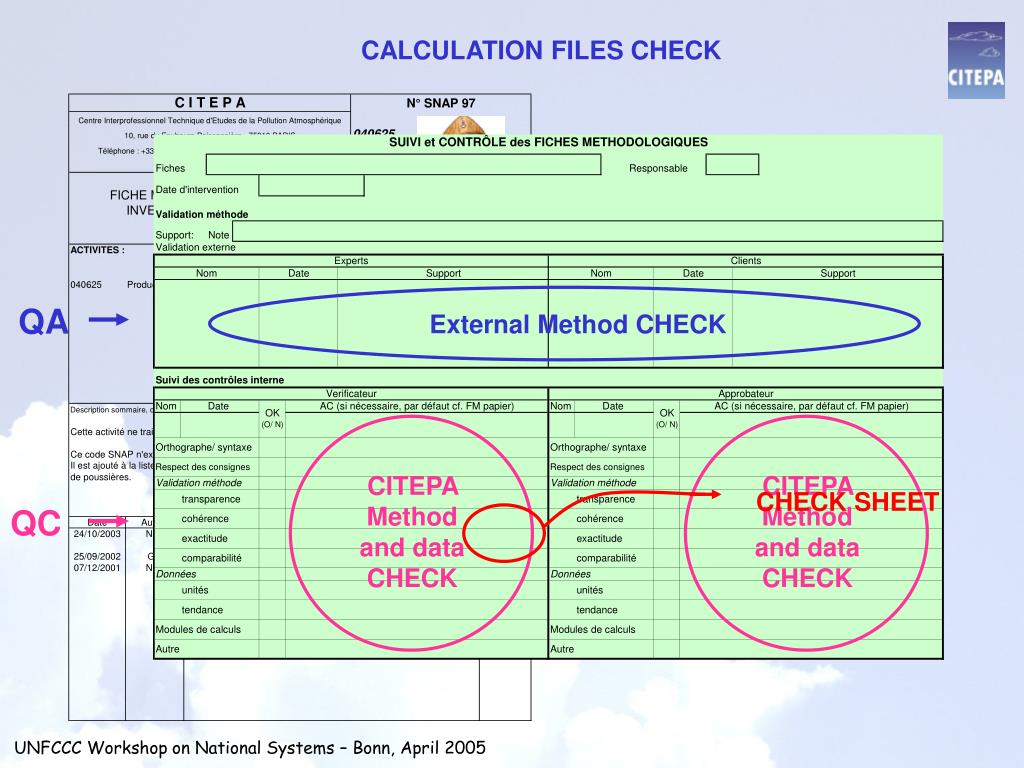
Task: Click 'Respect des consignes' under Approbateur
Action: coord(597,467)
